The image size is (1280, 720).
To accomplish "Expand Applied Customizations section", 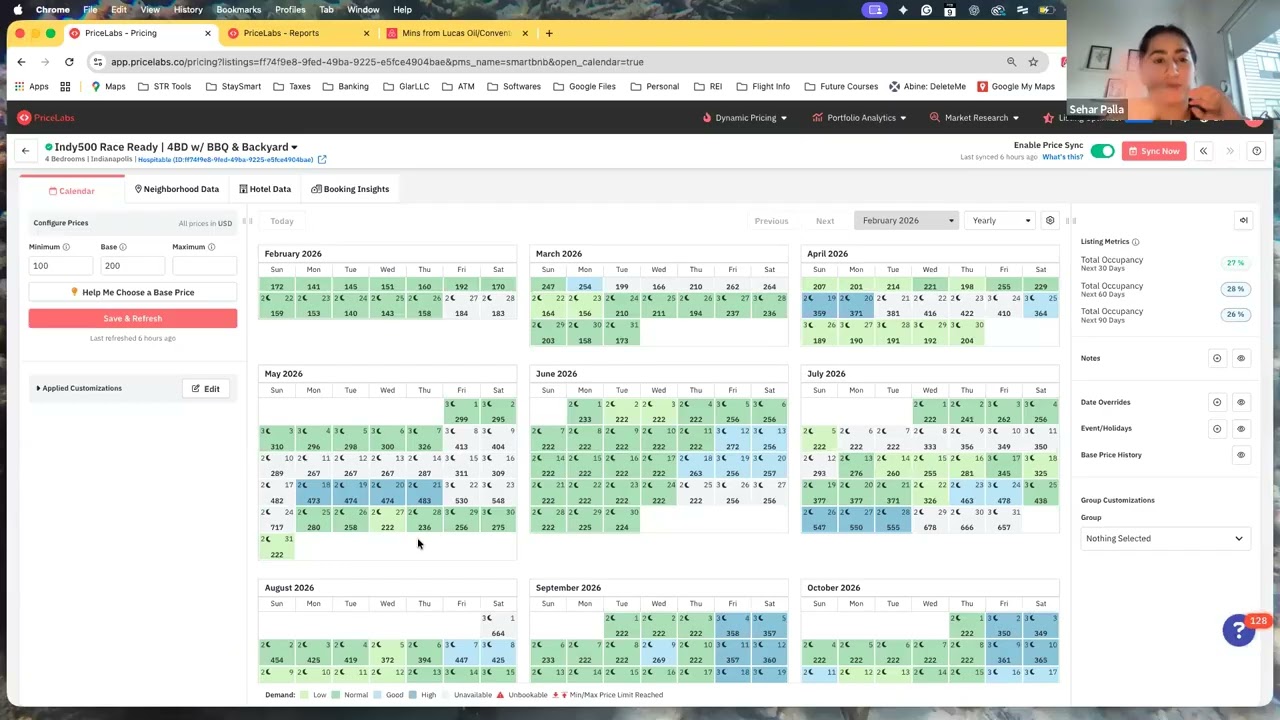I will point(79,388).
